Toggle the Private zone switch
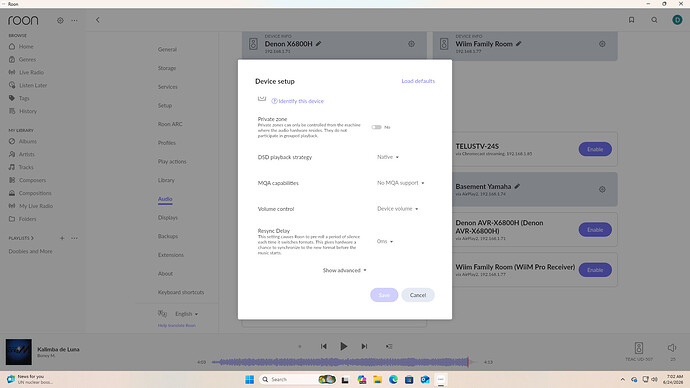This screenshot has width=690, height=388. click(376, 127)
